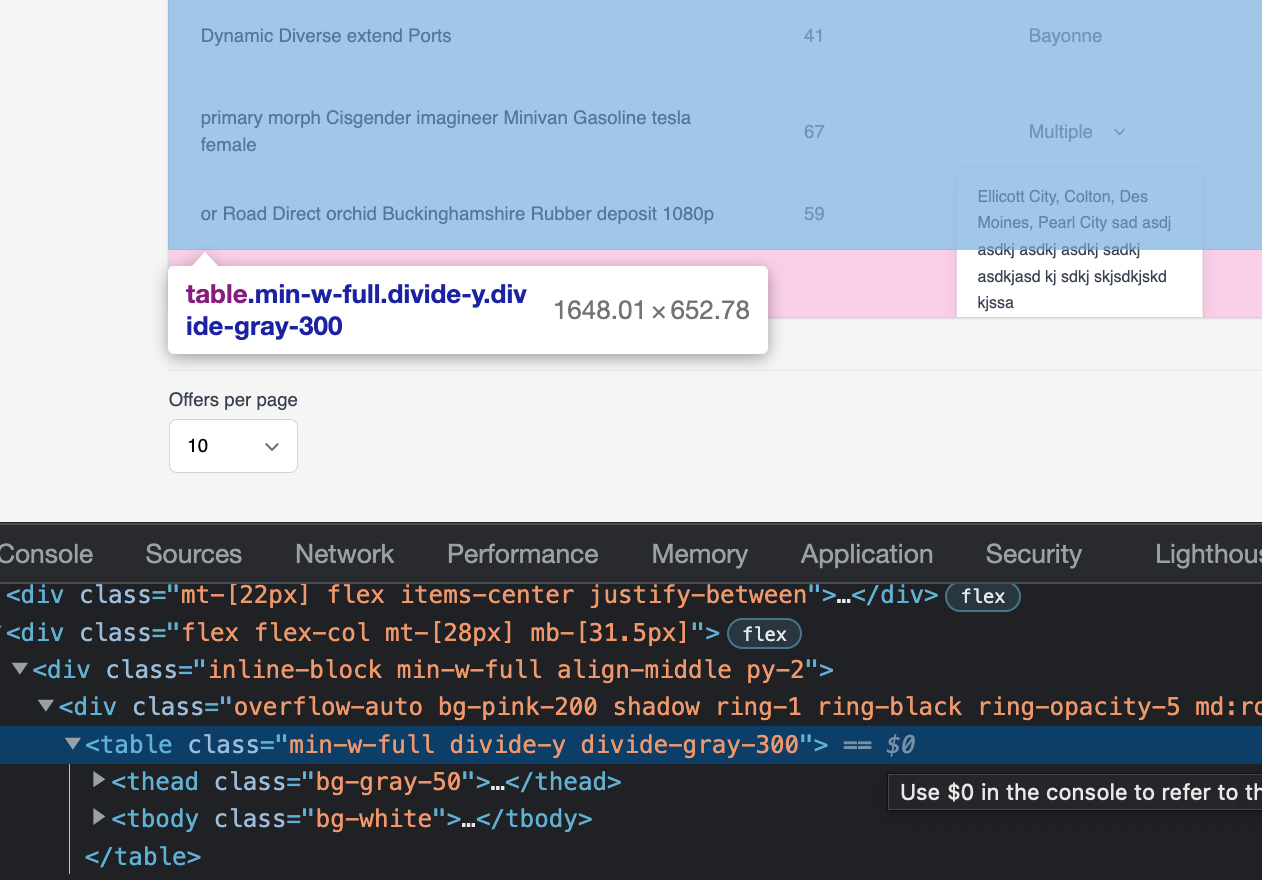
Task: Click the 'primary morph Cisgender imagineer' row text
Action: click(446, 131)
